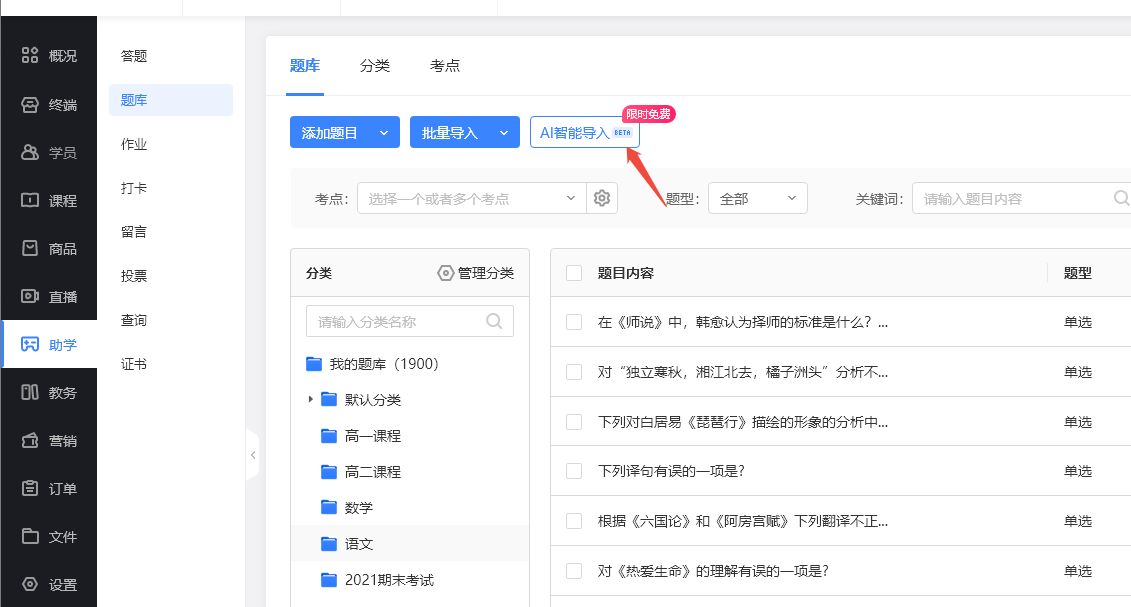Select the 助学 sidebar icon

30,345
